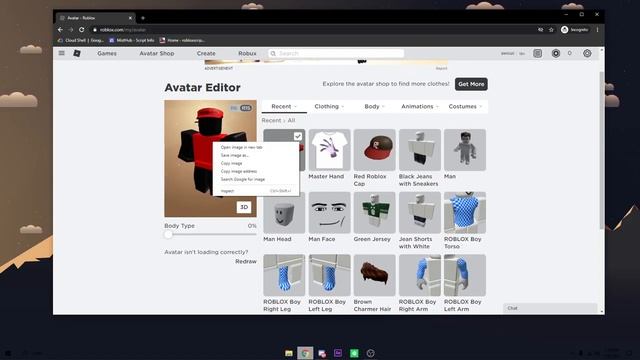Expand the Costumes dropdown tab
The image size is (640, 360).
(465, 106)
